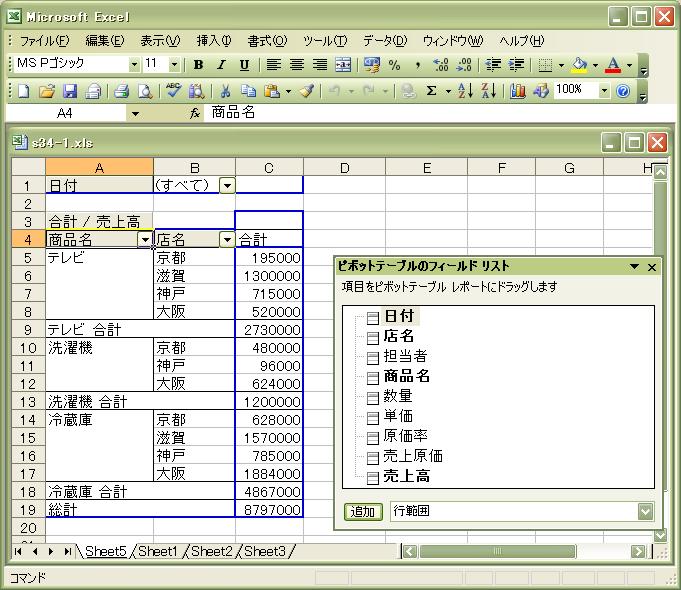Open font size dropdown
The width and height of the screenshot is (681, 590).
pyautogui.click(x=174, y=65)
